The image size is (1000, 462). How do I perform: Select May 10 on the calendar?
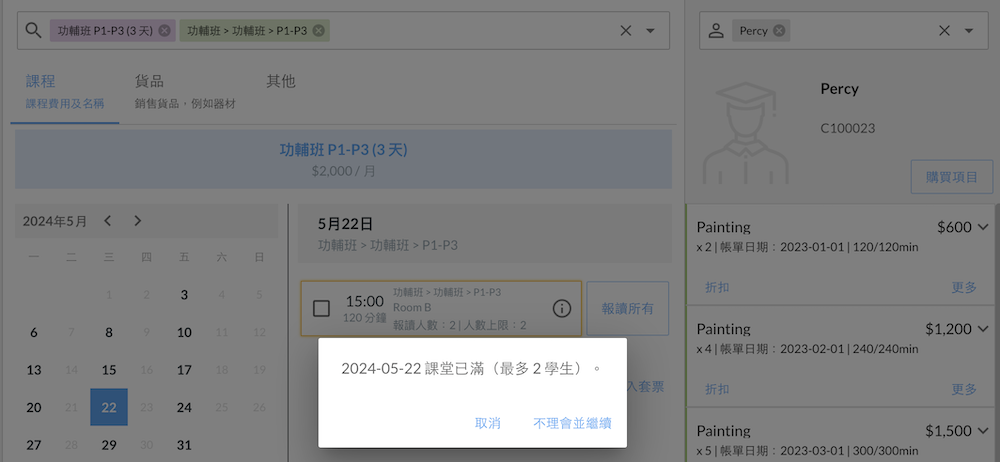(x=184, y=332)
